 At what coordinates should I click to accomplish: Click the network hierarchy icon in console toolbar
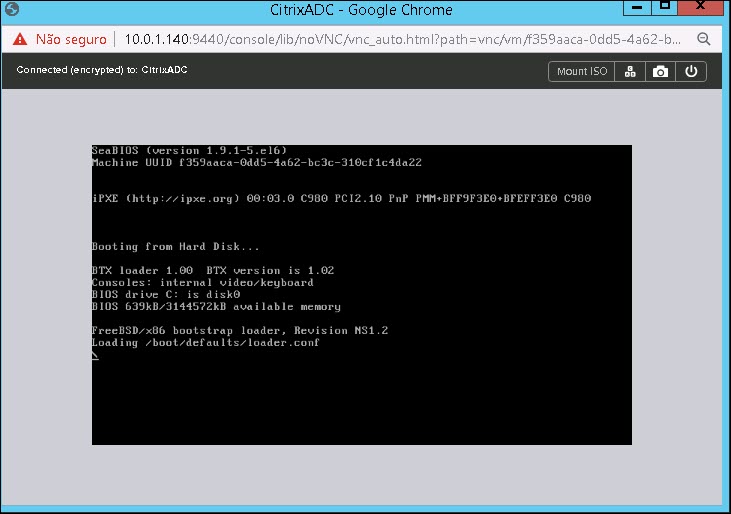pyautogui.click(x=630, y=72)
